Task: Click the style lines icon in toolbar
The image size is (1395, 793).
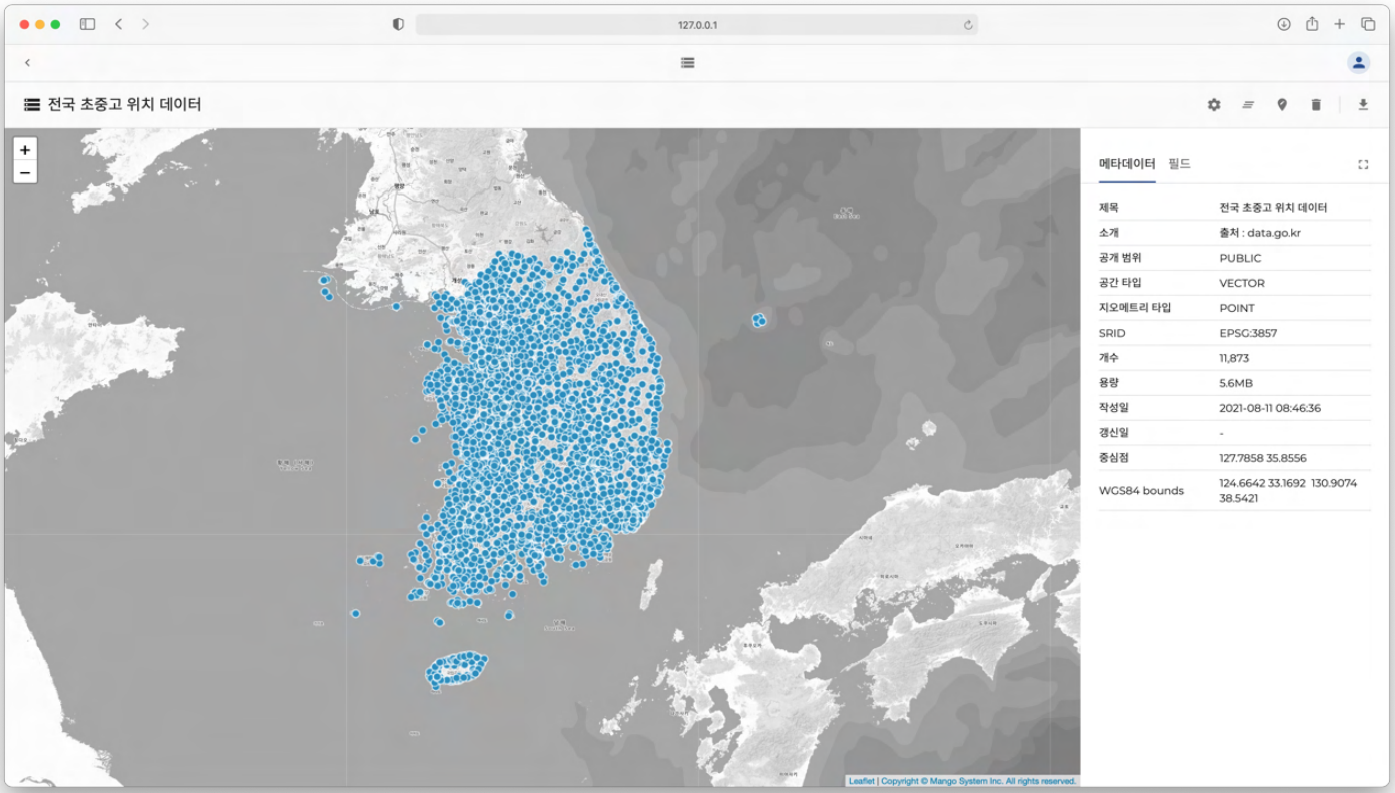Action: pos(1248,105)
